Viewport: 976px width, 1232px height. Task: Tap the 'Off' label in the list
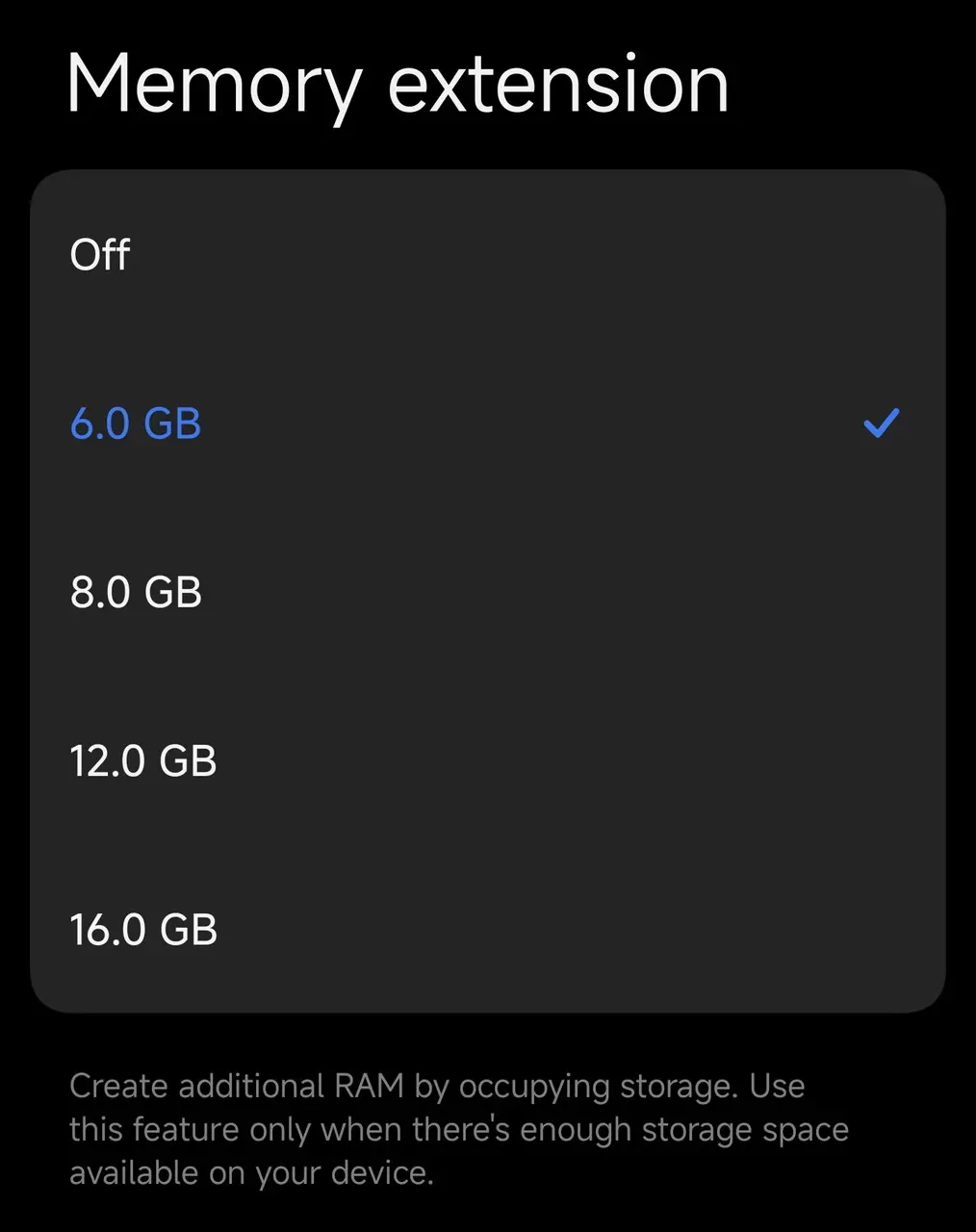pyautogui.click(x=100, y=255)
